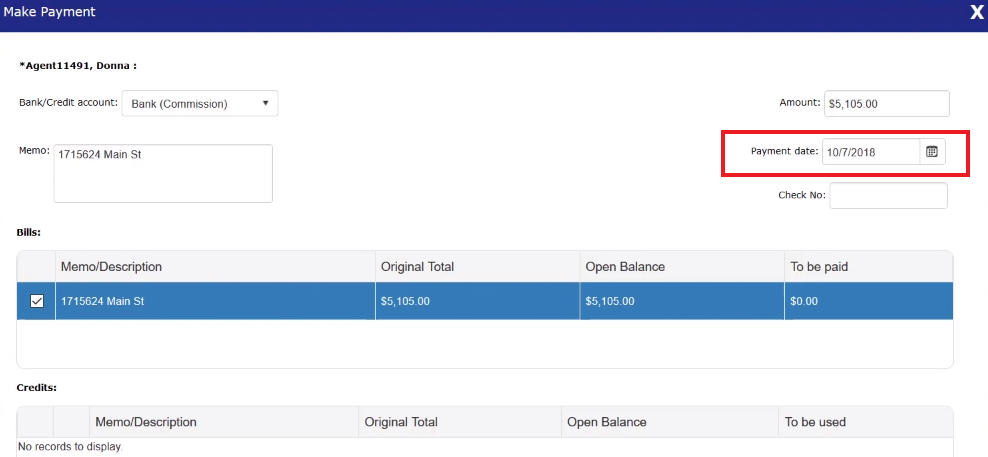Select the To be paid column header
This screenshot has height=457, width=988.
(x=819, y=267)
